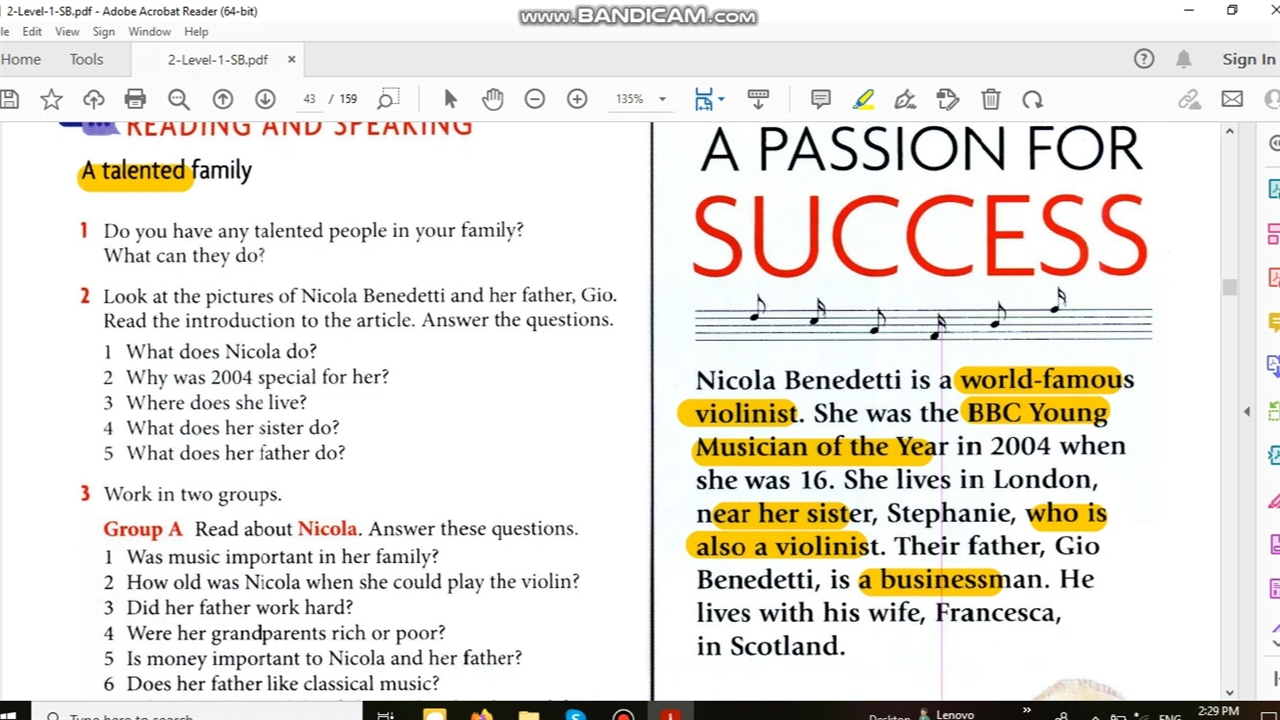Add a sticky note comment
Screen dimensions: 1280x720
(821, 99)
